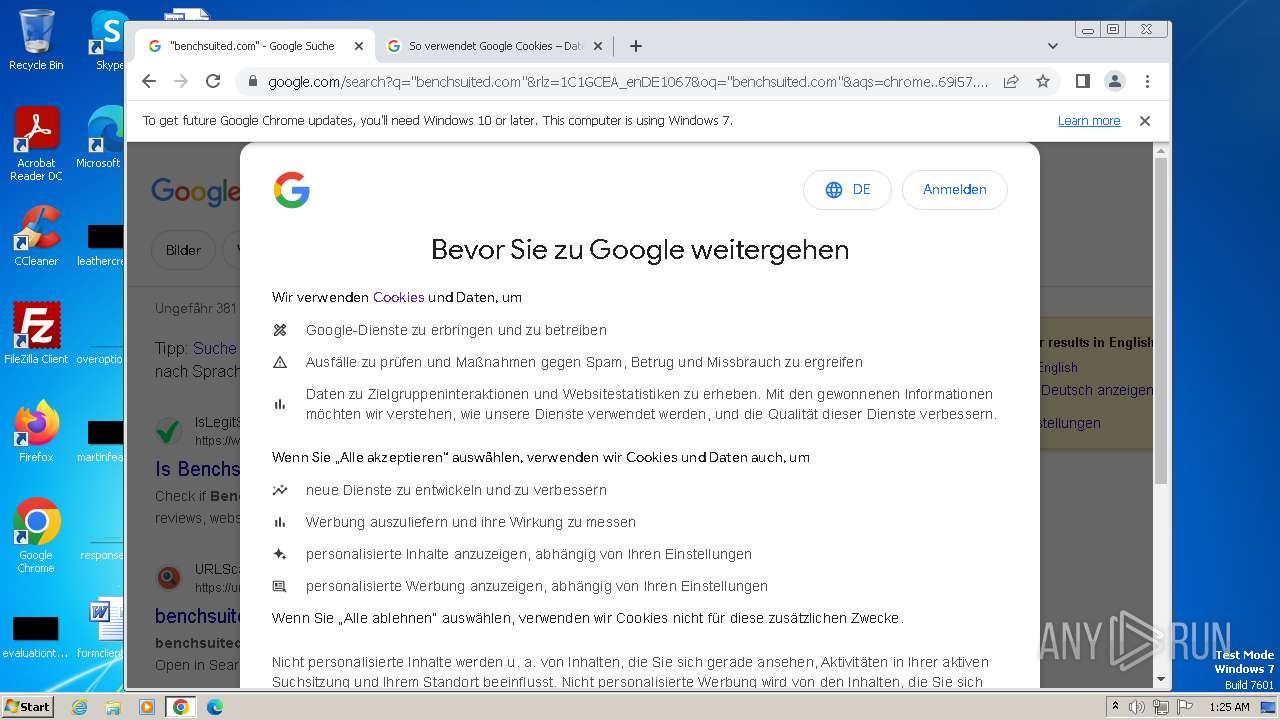Open the volume speaker tray icon
The width and height of the screenshot is (1280, 720).
click(1137, 707)
